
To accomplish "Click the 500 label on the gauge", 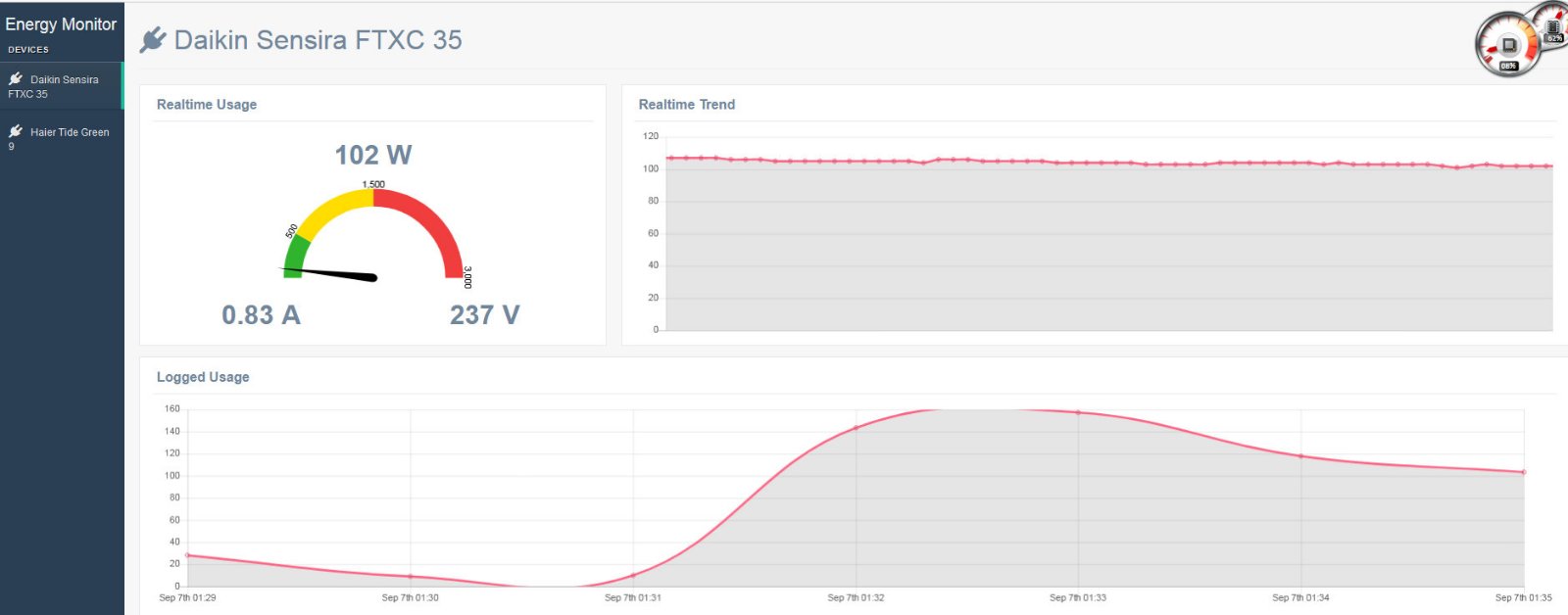I will [291, 231].
